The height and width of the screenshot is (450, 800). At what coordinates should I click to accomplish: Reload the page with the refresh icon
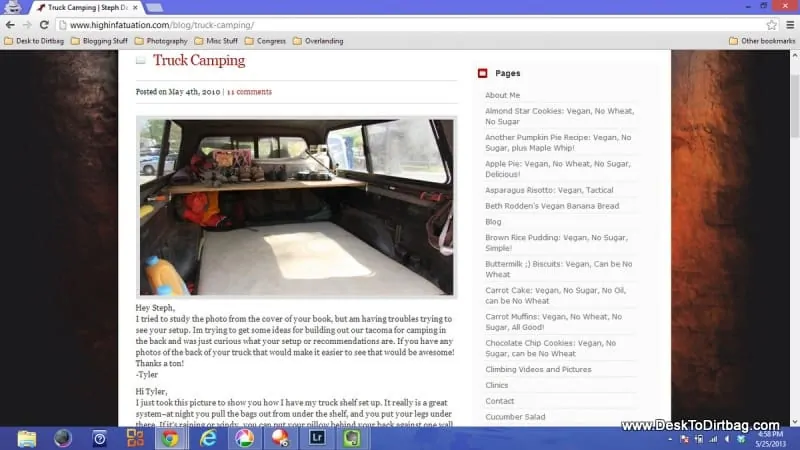click(44, 25)
